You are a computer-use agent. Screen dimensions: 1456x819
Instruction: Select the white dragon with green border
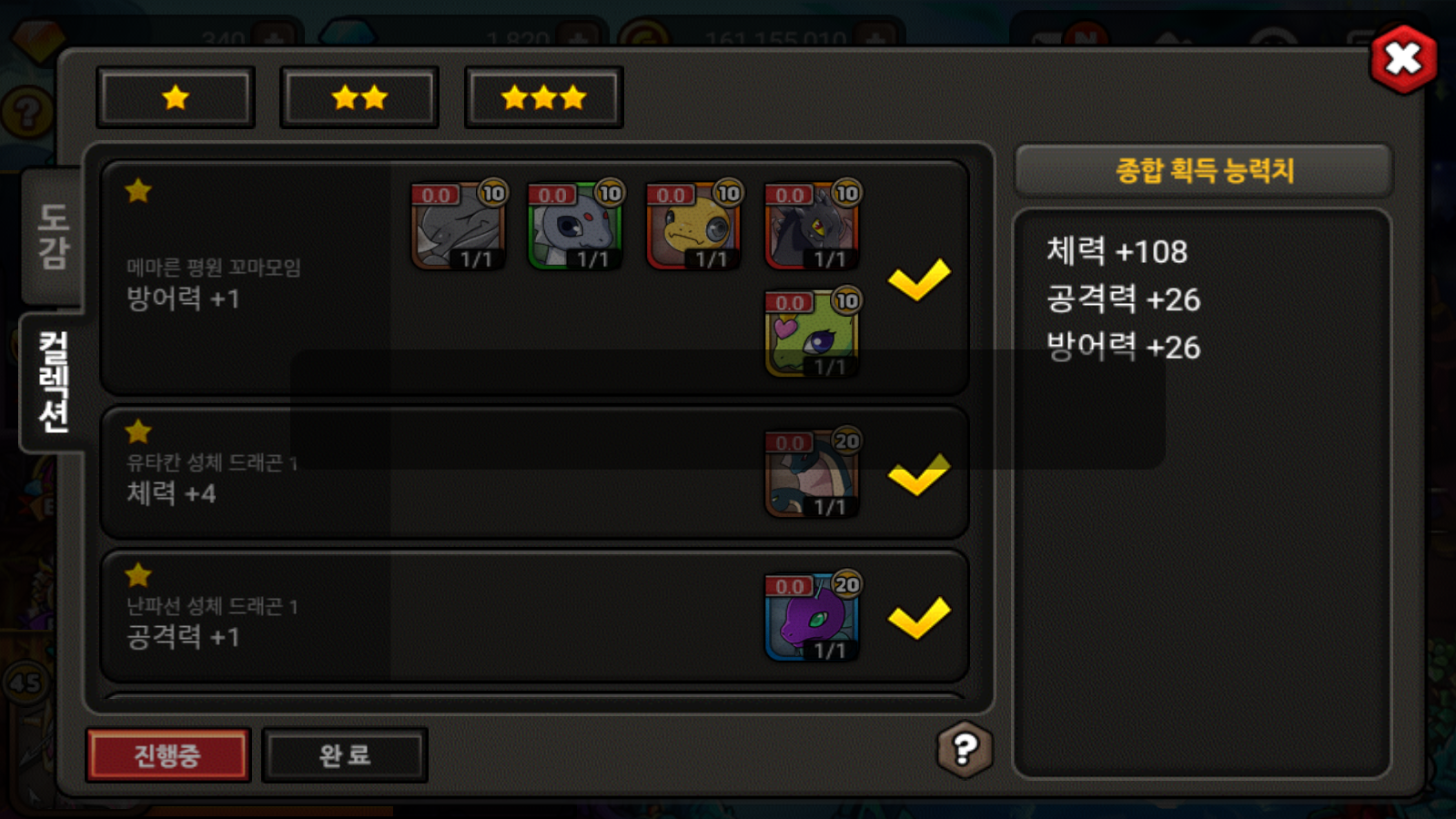coord(575,225)
